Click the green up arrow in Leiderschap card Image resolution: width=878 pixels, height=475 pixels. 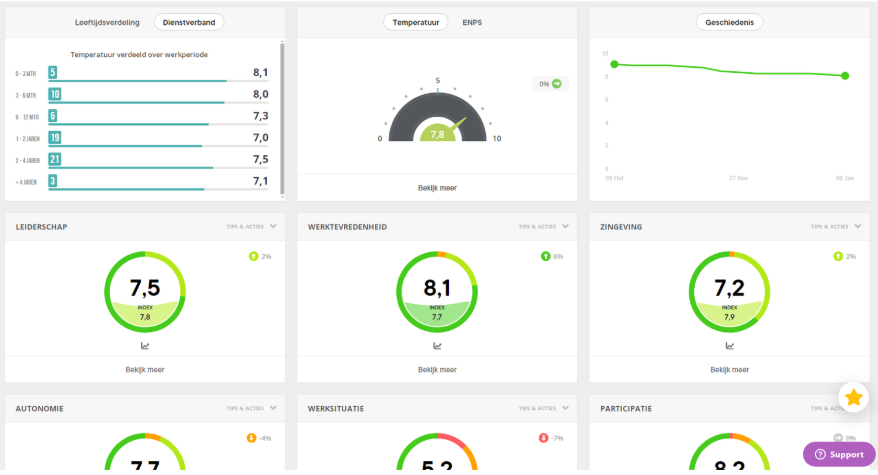(252, 257)
